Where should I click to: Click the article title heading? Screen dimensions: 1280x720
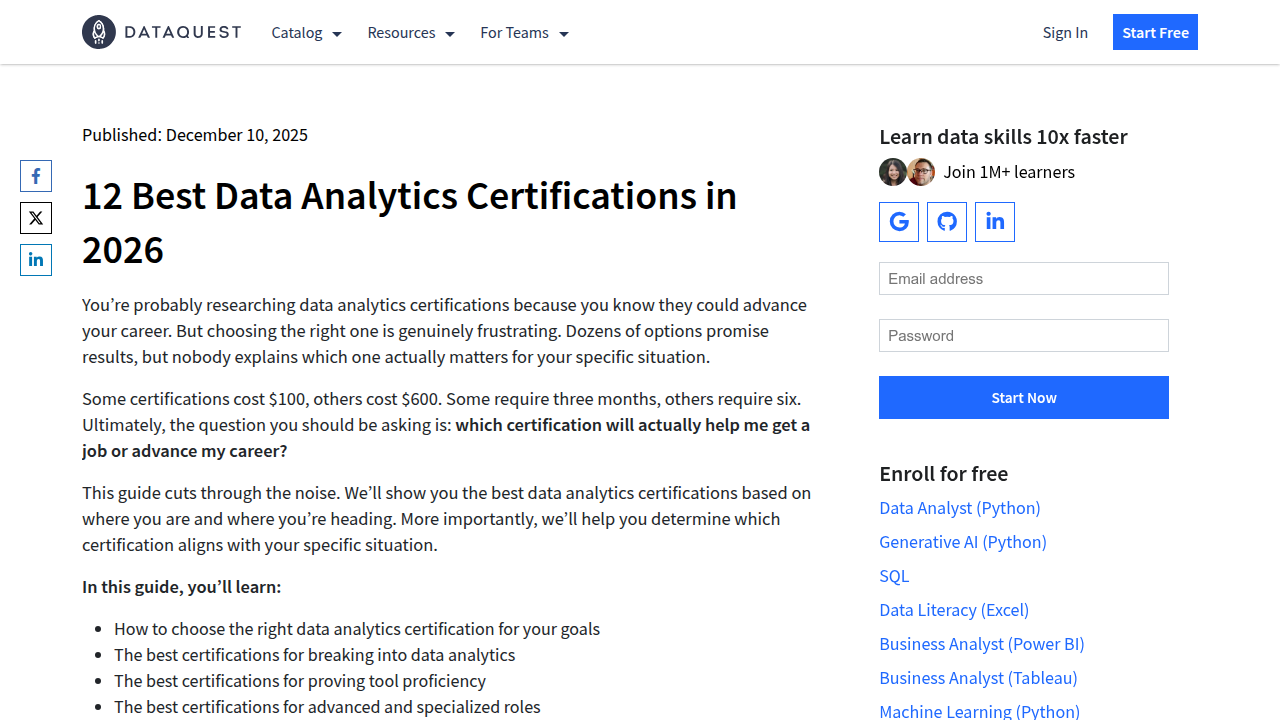point(410,223)
